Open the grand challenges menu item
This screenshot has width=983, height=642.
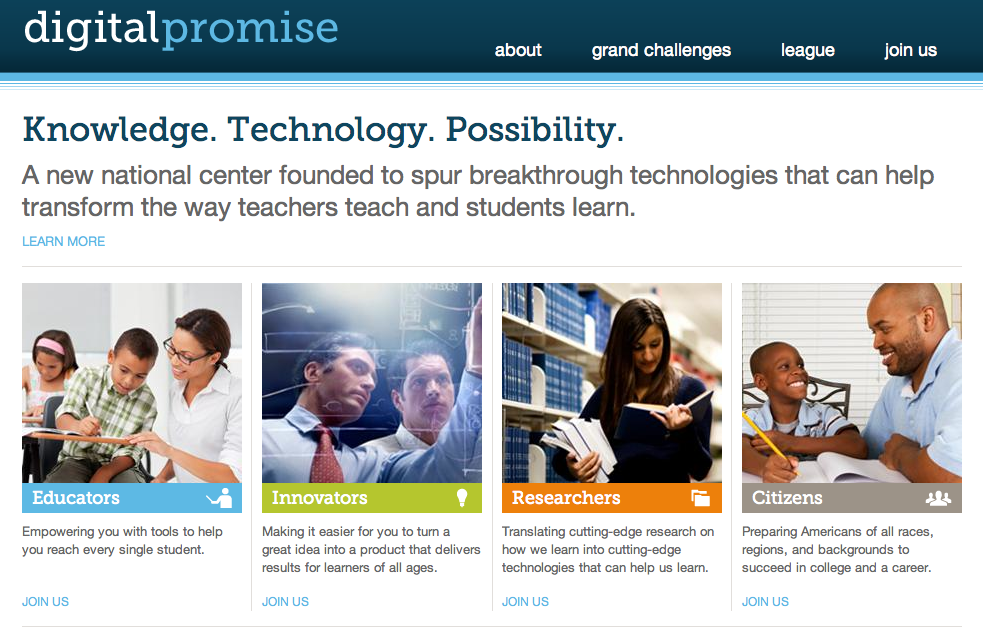pyautogui.click(x=661, y=50)
